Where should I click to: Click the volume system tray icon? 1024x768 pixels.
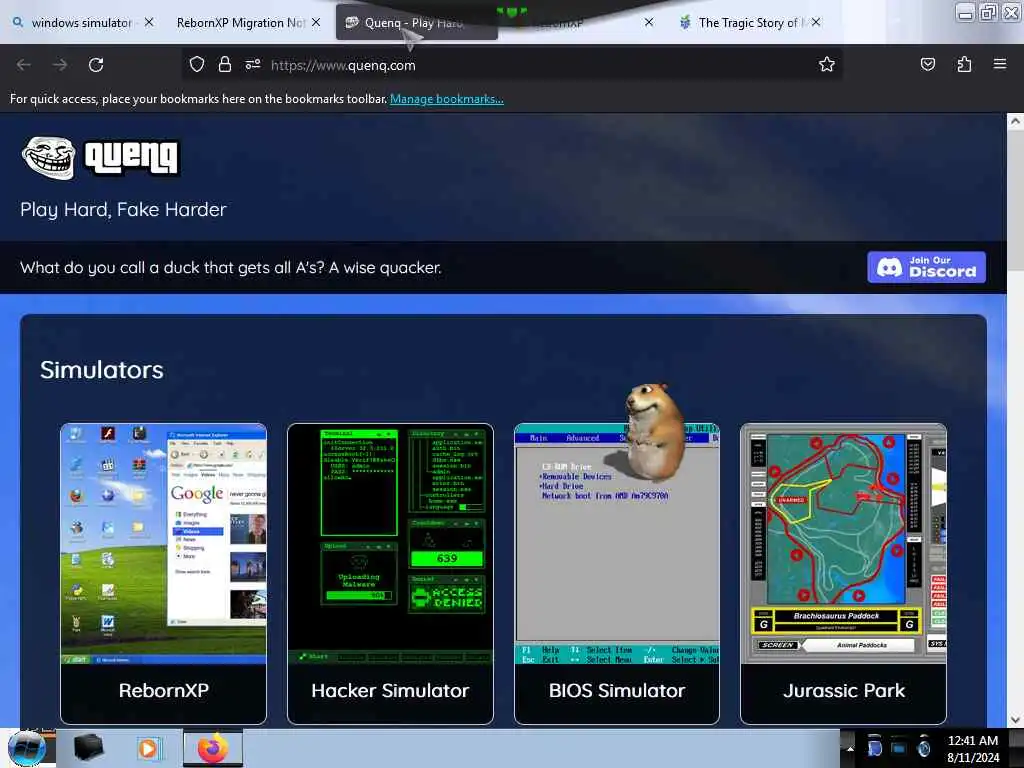[923, 748]
